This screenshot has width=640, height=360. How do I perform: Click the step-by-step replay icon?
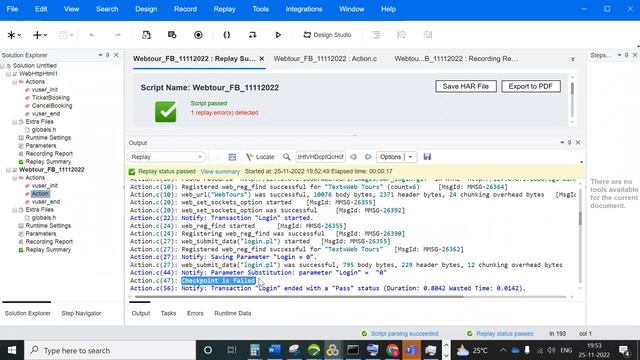tap(252, 35)
